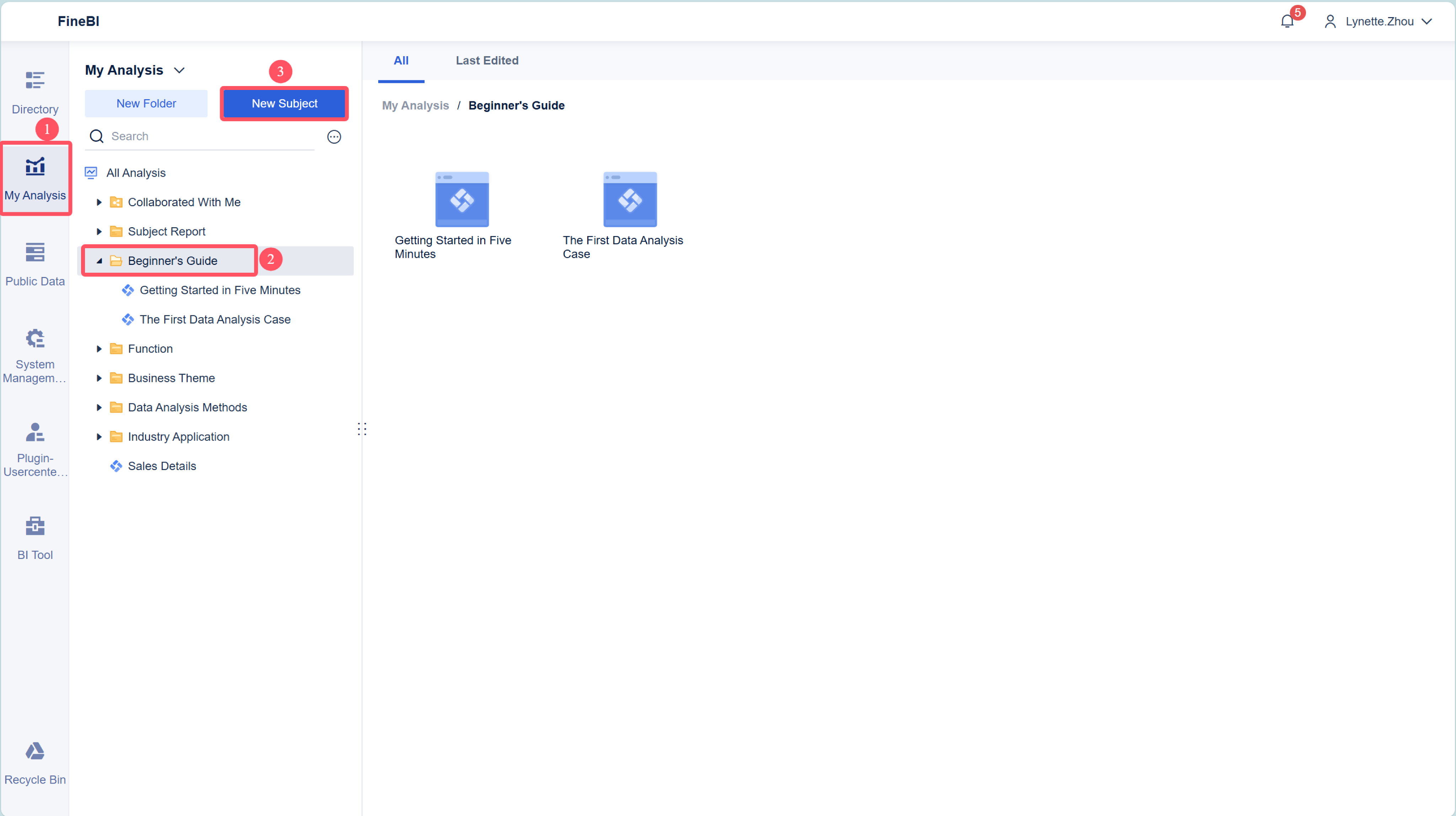Click the more options icon beside Search
Screen dimensions: 1456x816
334,136
